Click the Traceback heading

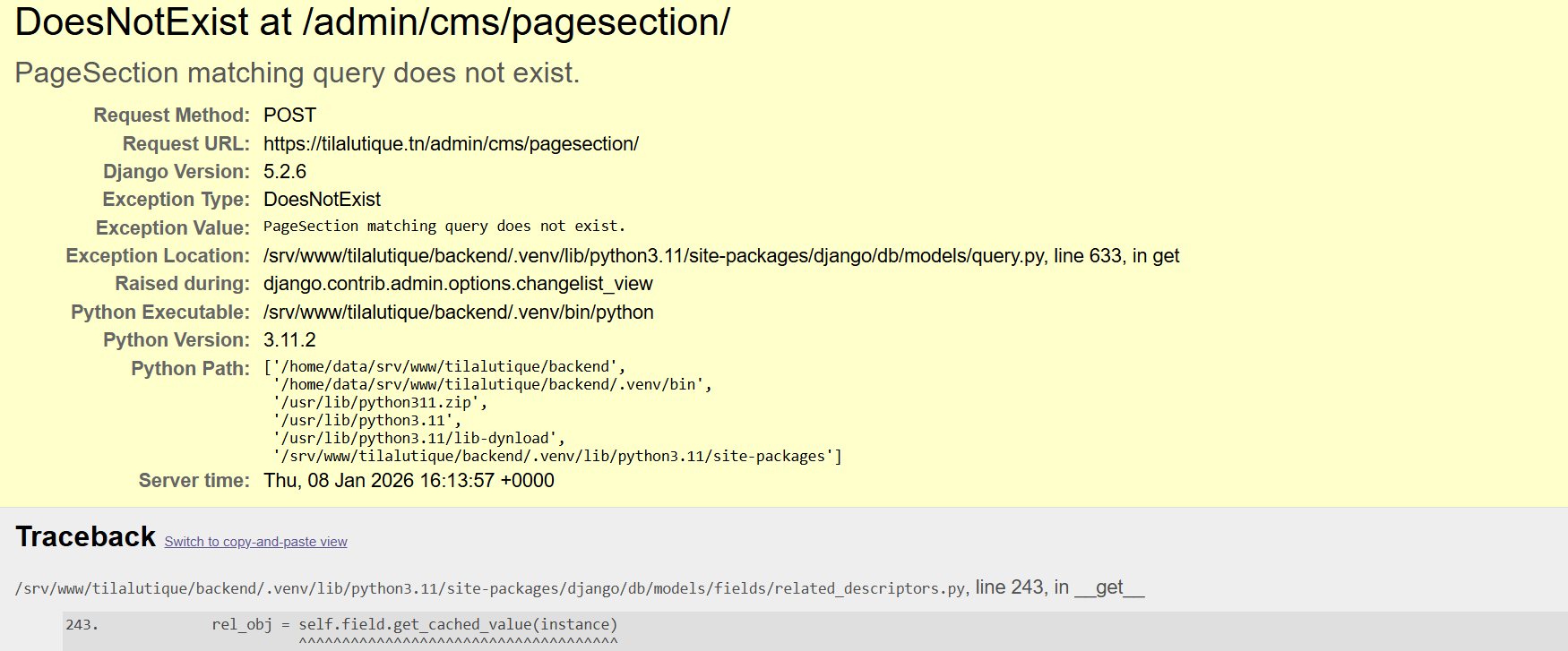pos(85,536)
